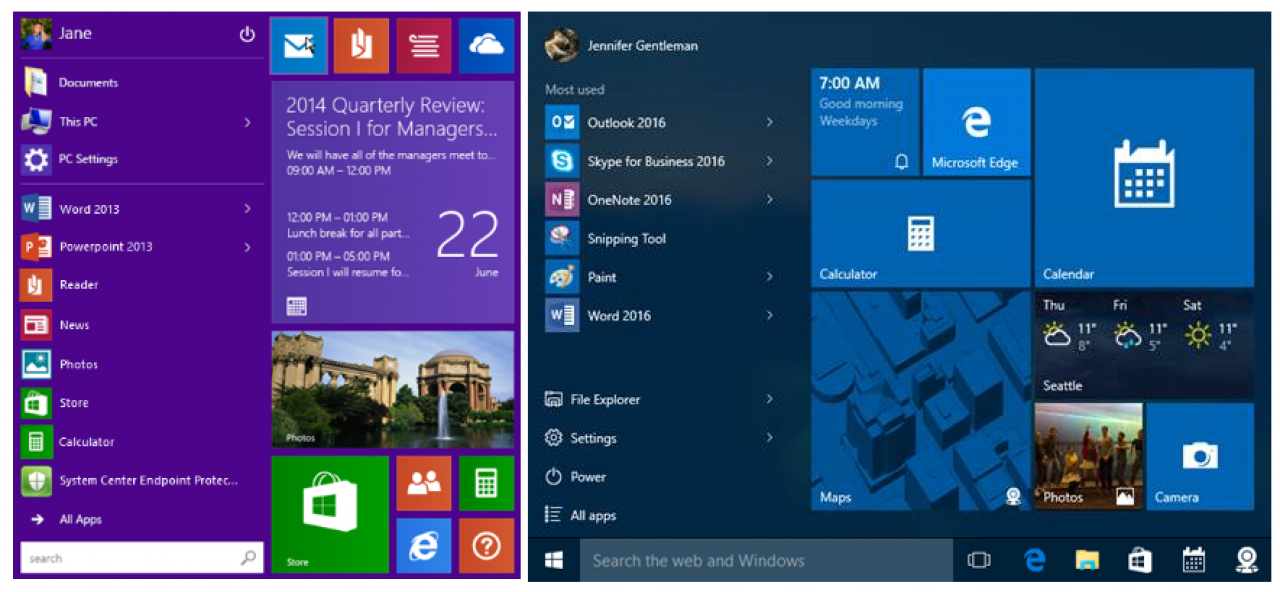Open Edge from the taskbar
This screenshot has width=1280, height=592.
1034,561
